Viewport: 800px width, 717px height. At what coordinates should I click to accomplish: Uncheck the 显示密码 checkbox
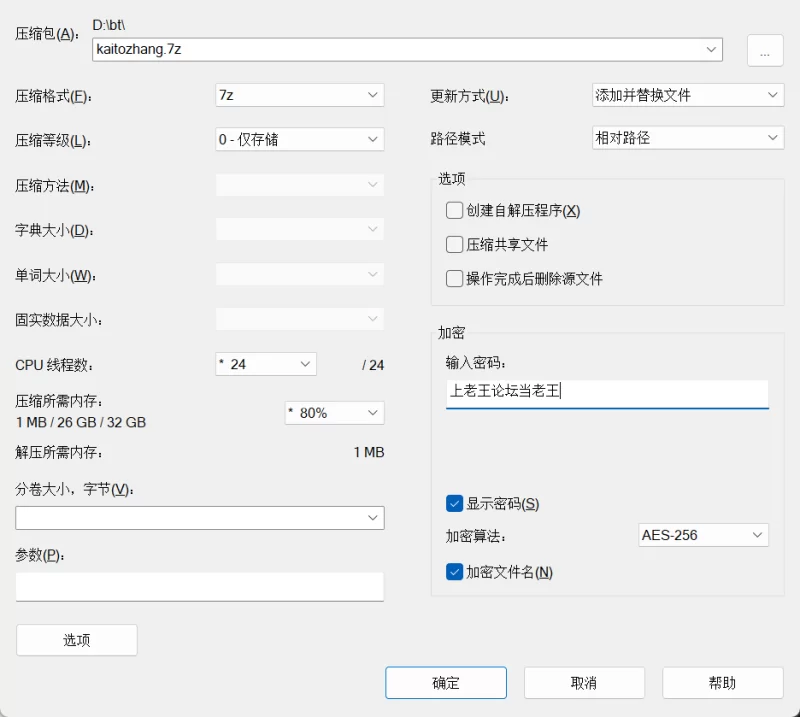[x=454, y=503]
